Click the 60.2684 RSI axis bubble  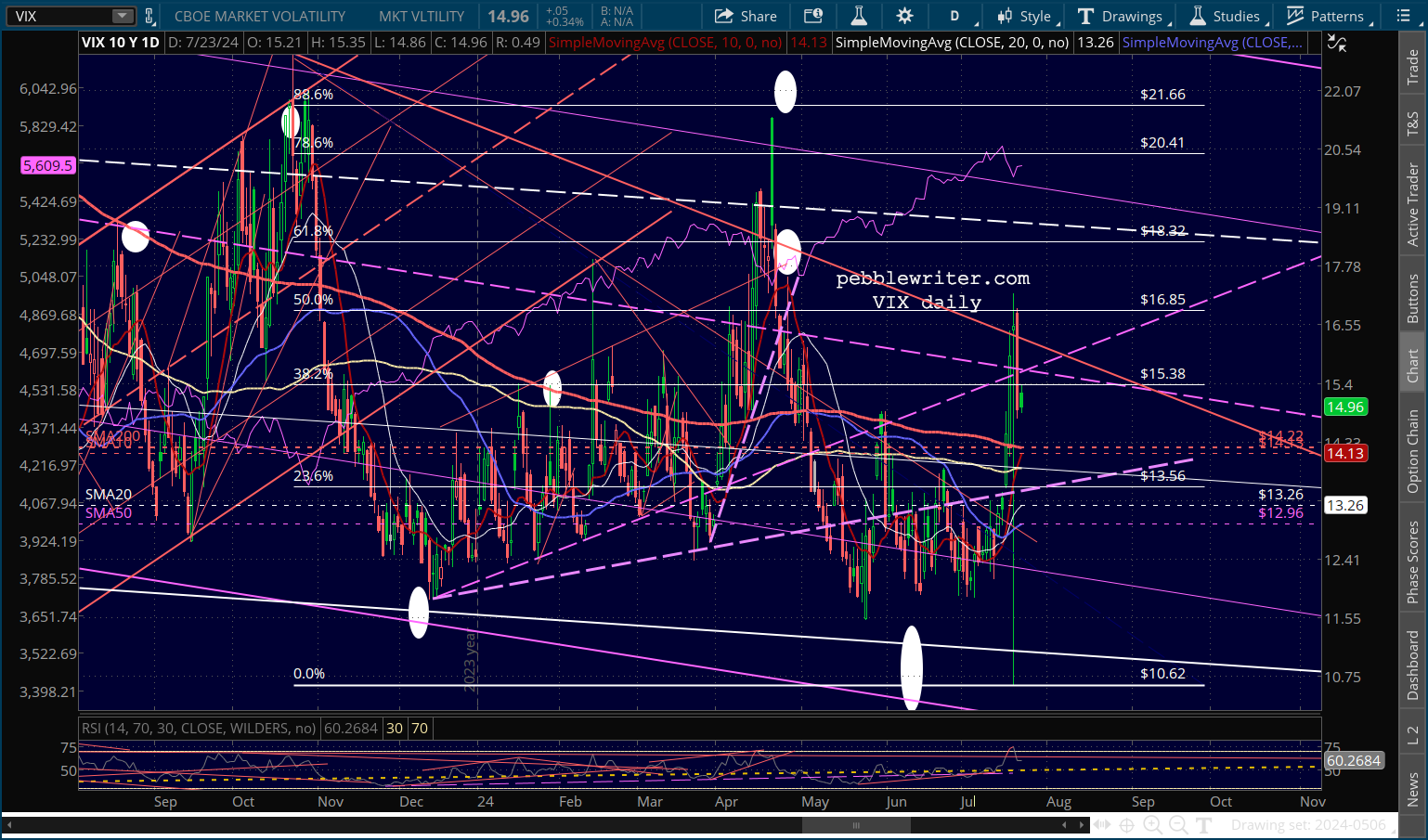click(x=1353, y=760)
